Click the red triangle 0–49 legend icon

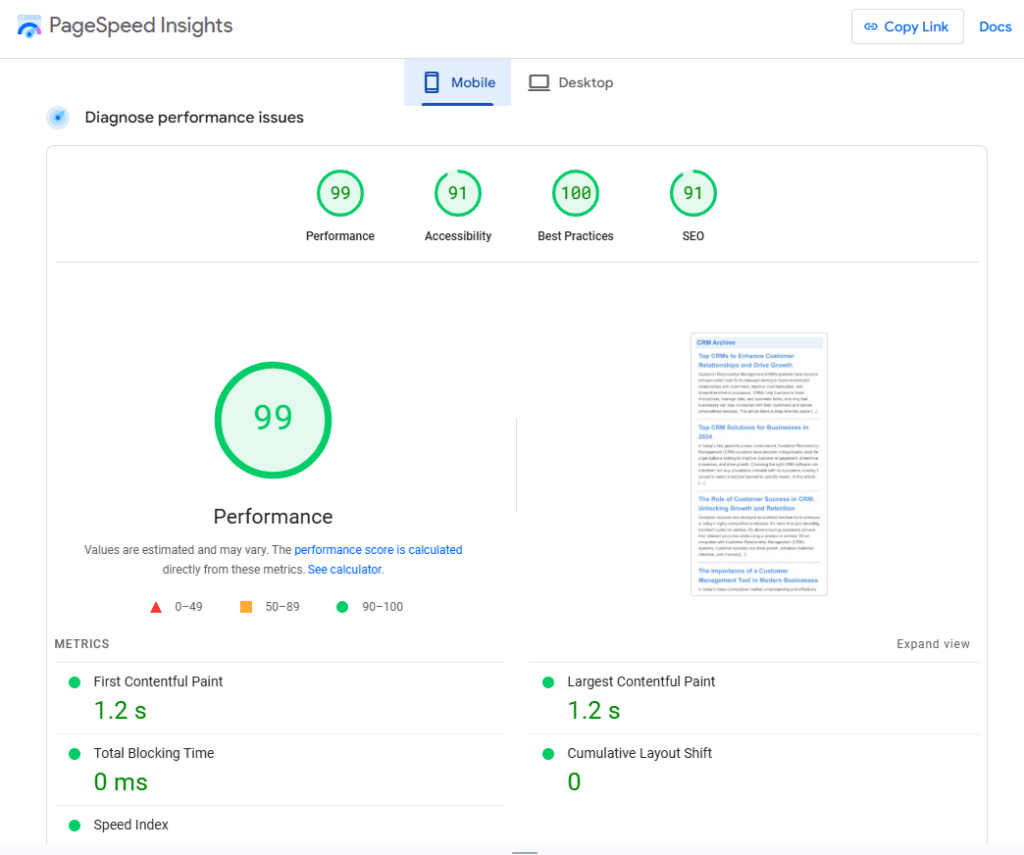tap(155, 607)
